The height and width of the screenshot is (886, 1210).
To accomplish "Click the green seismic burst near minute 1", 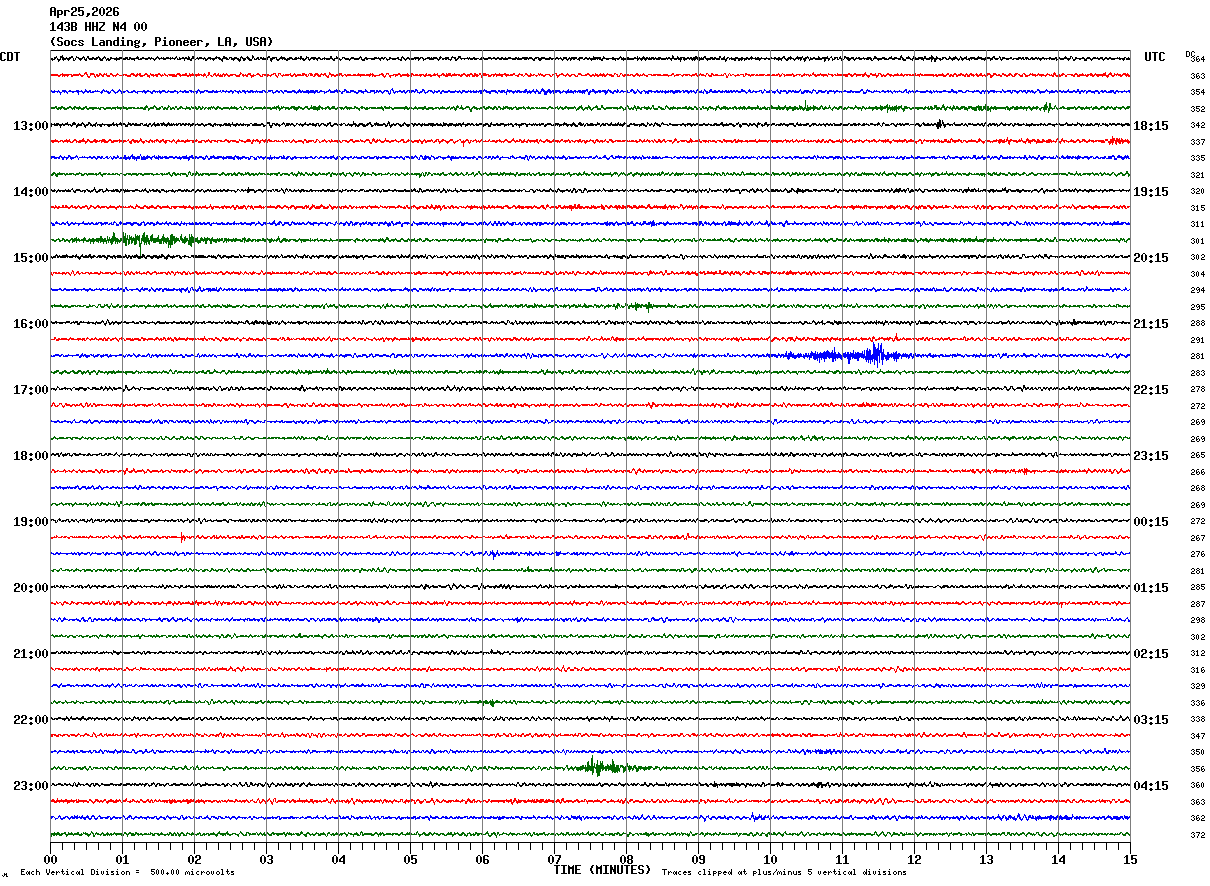I will 145,239.
